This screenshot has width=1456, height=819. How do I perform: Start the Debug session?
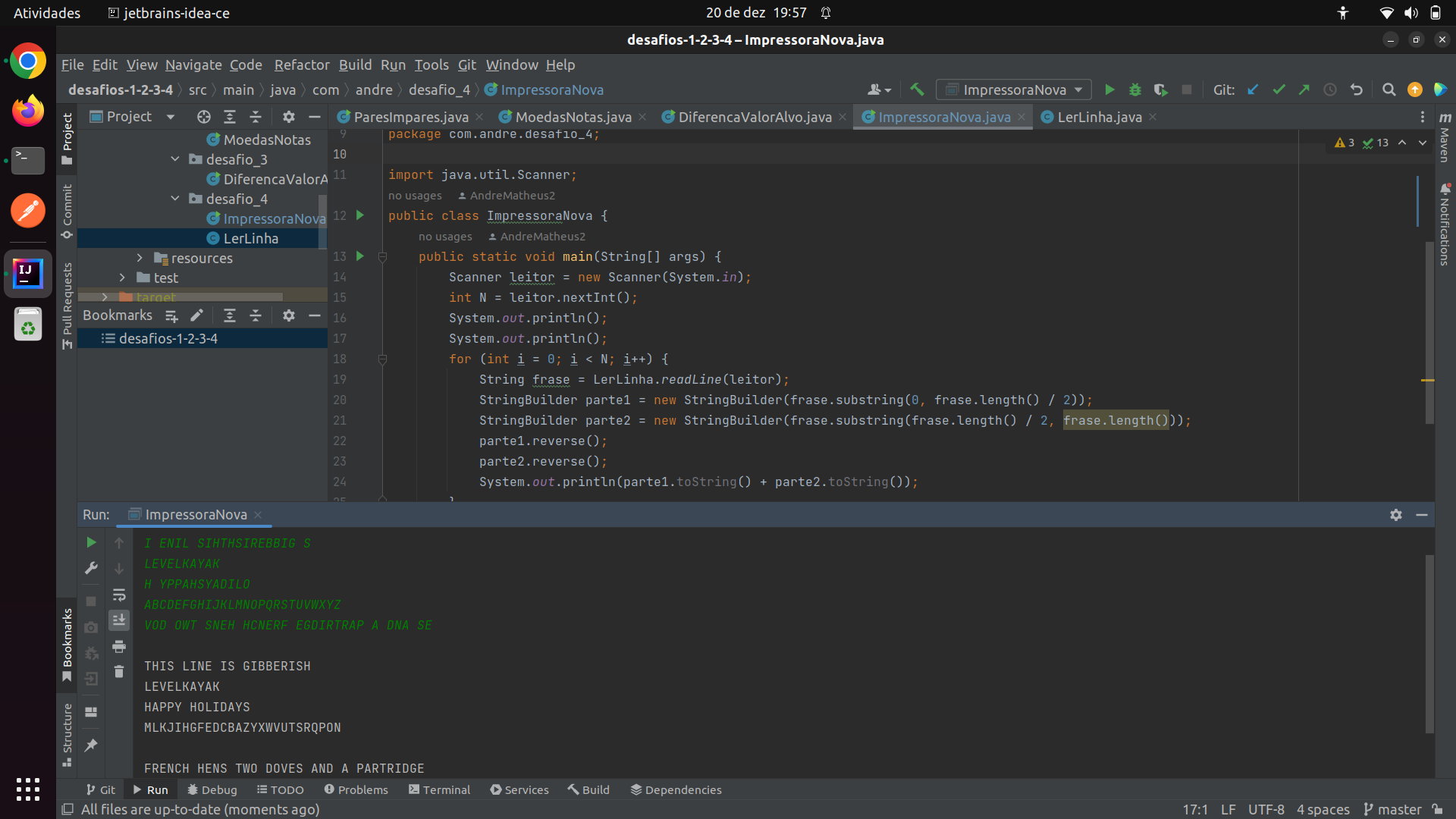point(1135,89)
